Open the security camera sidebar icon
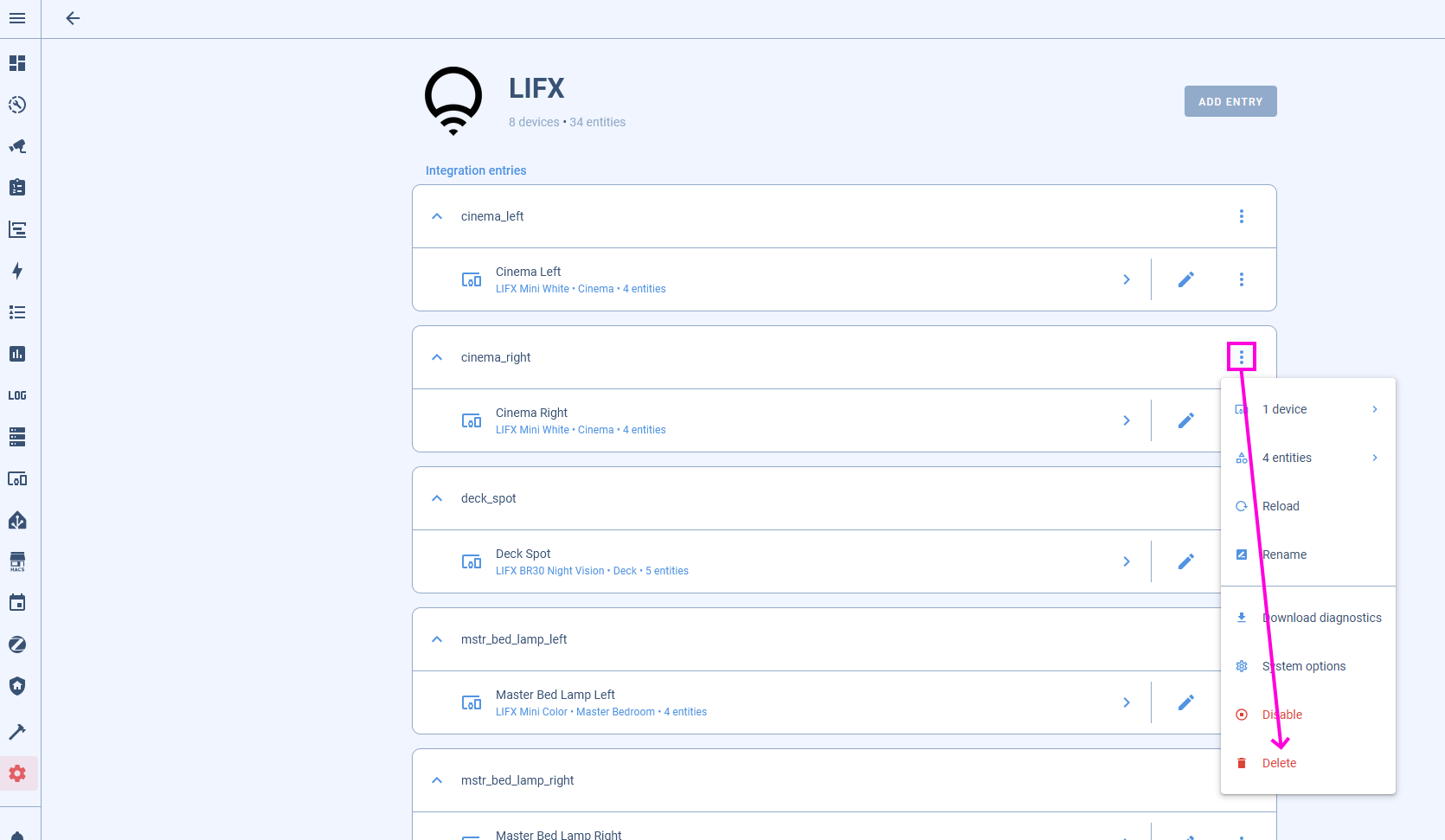 click(x=17, y=146)
